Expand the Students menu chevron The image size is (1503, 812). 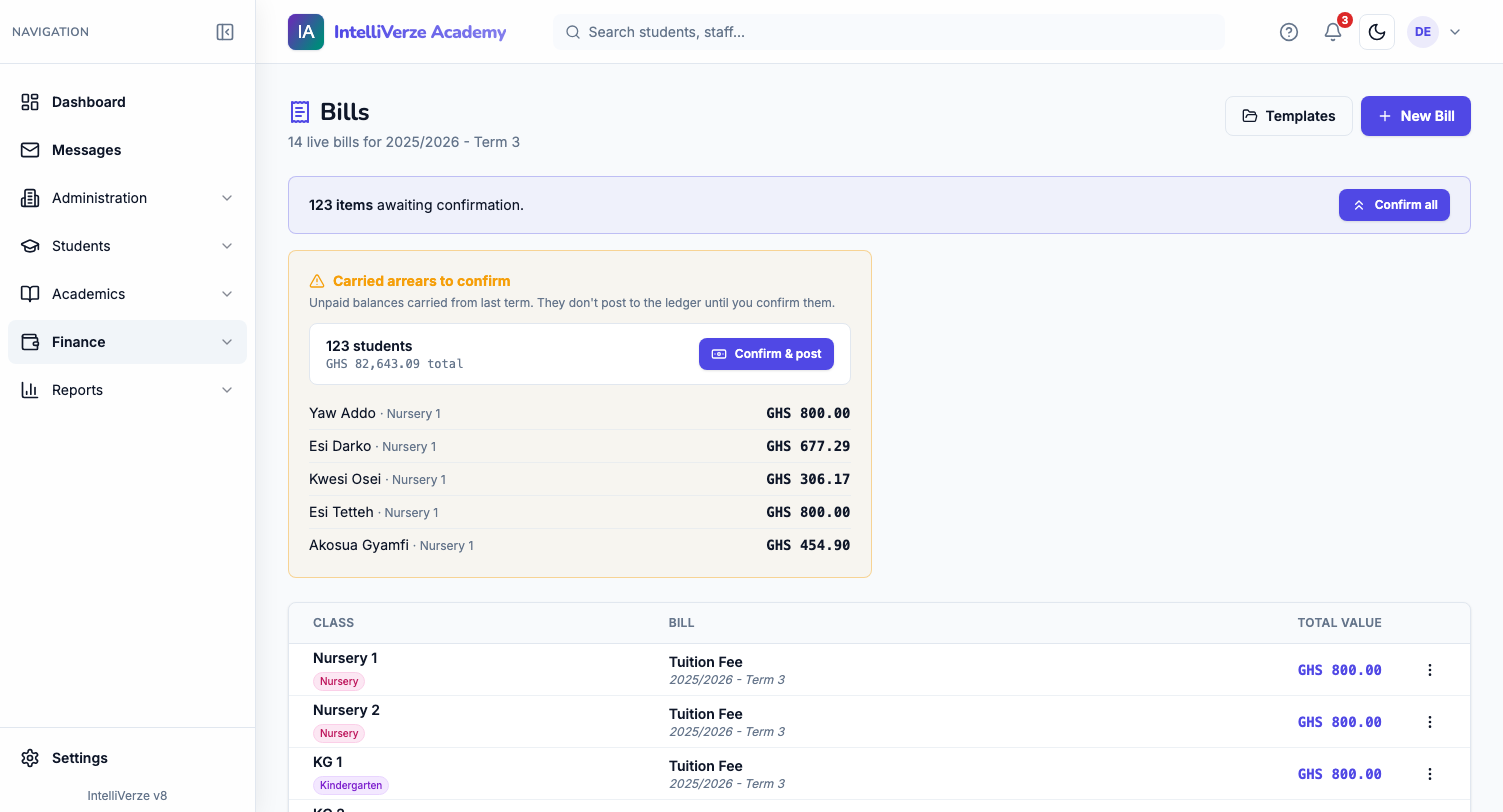pos(227,246)
